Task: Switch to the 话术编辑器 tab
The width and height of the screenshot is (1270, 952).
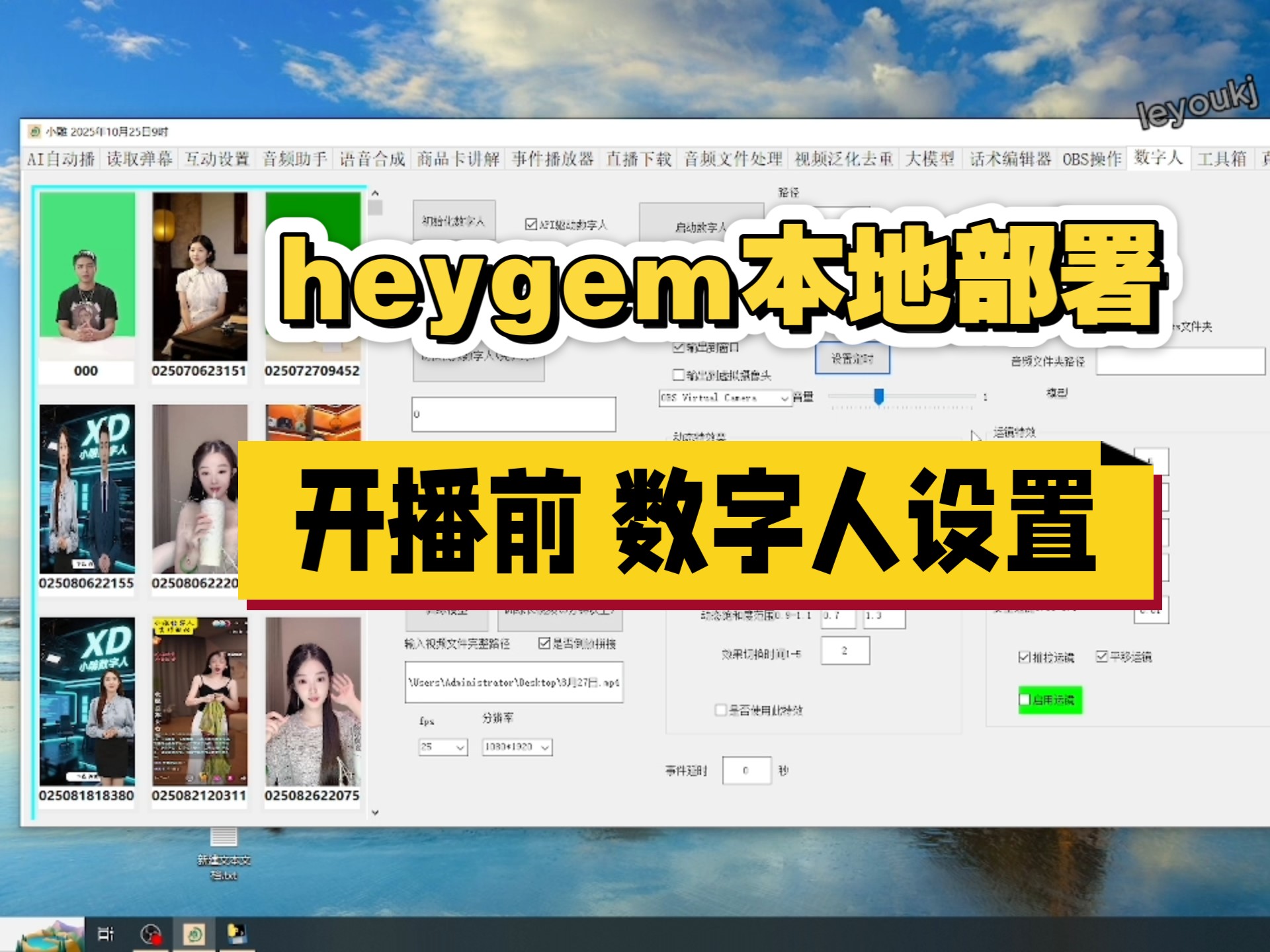Action: (1010, 159)
